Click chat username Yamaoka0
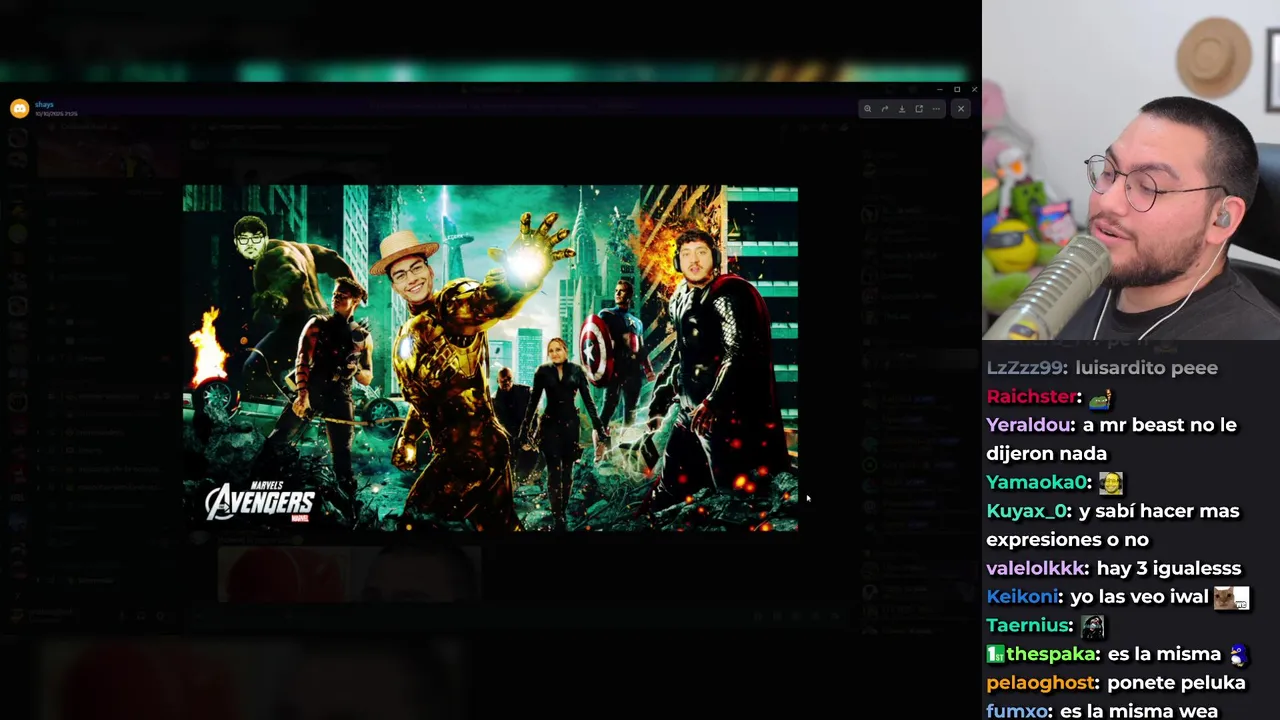1280x720 pixels. pyautogui.click(x=1037, y=482)
